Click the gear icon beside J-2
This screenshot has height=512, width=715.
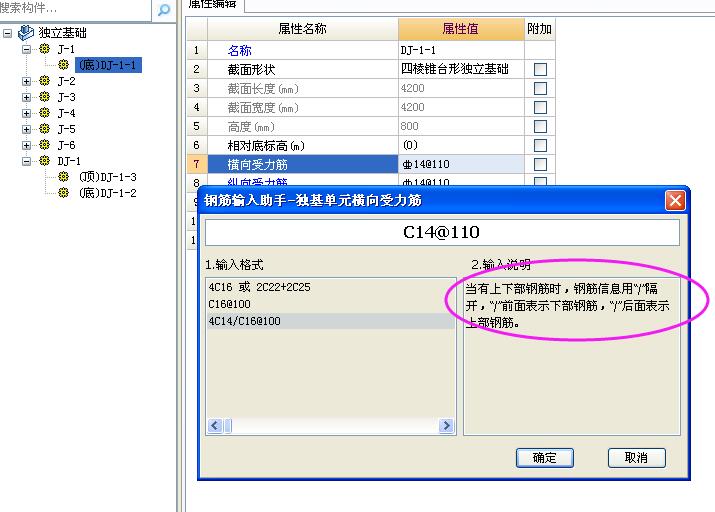(x=44, y=81)
